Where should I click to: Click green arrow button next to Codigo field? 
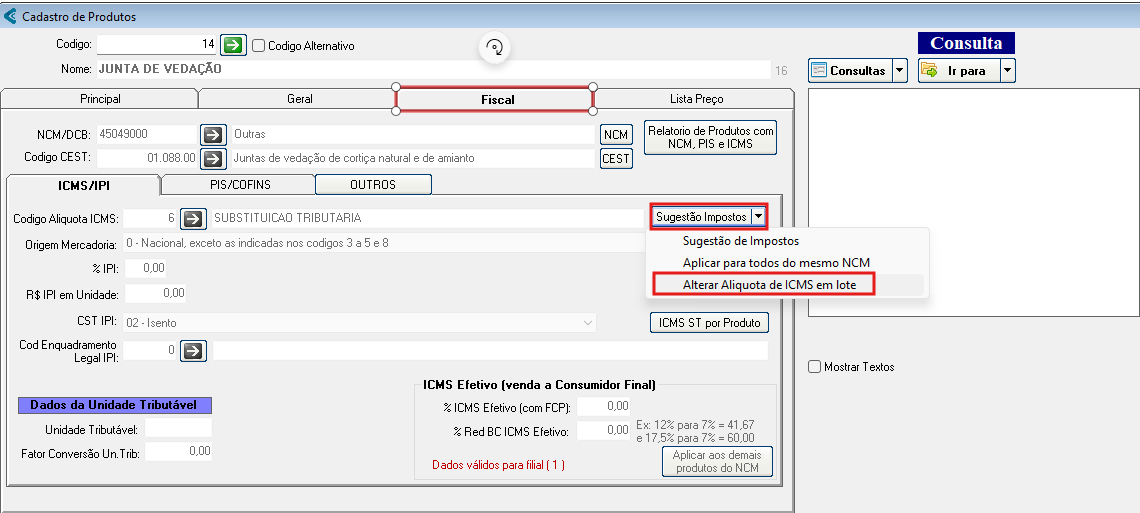click(233, 45)
